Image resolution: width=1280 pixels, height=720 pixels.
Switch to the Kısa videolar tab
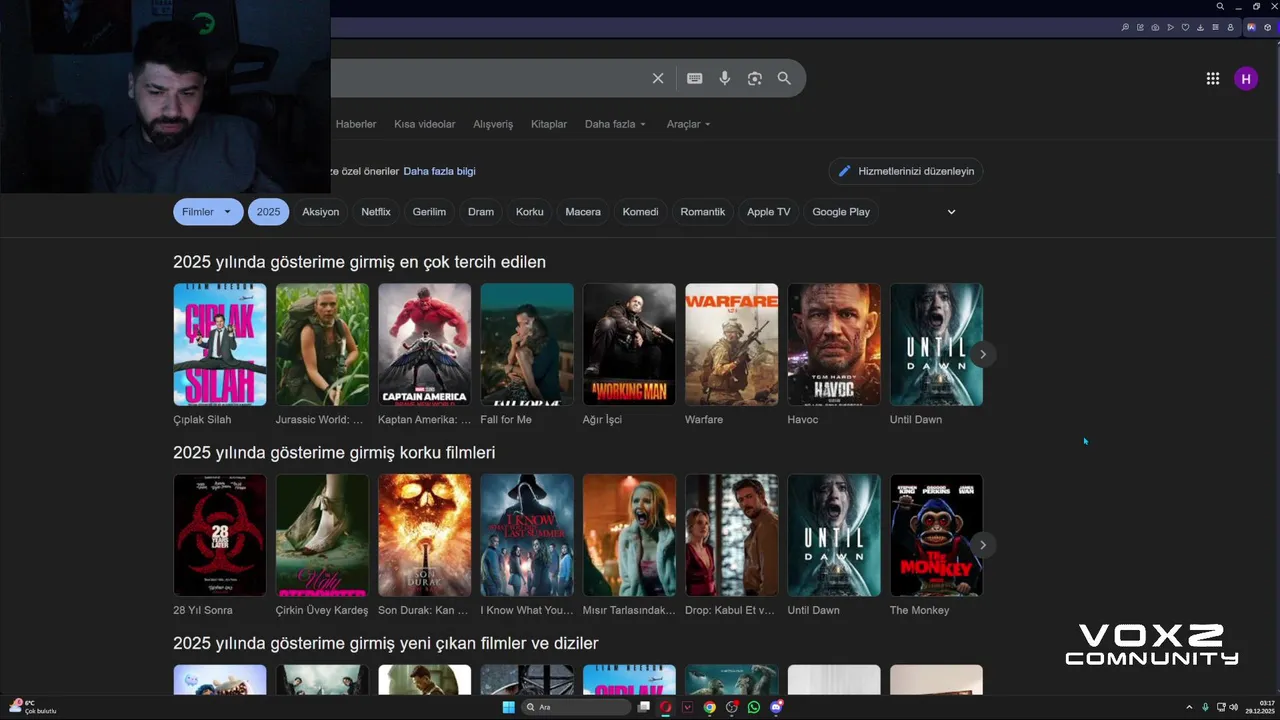[x=425, y=124]
